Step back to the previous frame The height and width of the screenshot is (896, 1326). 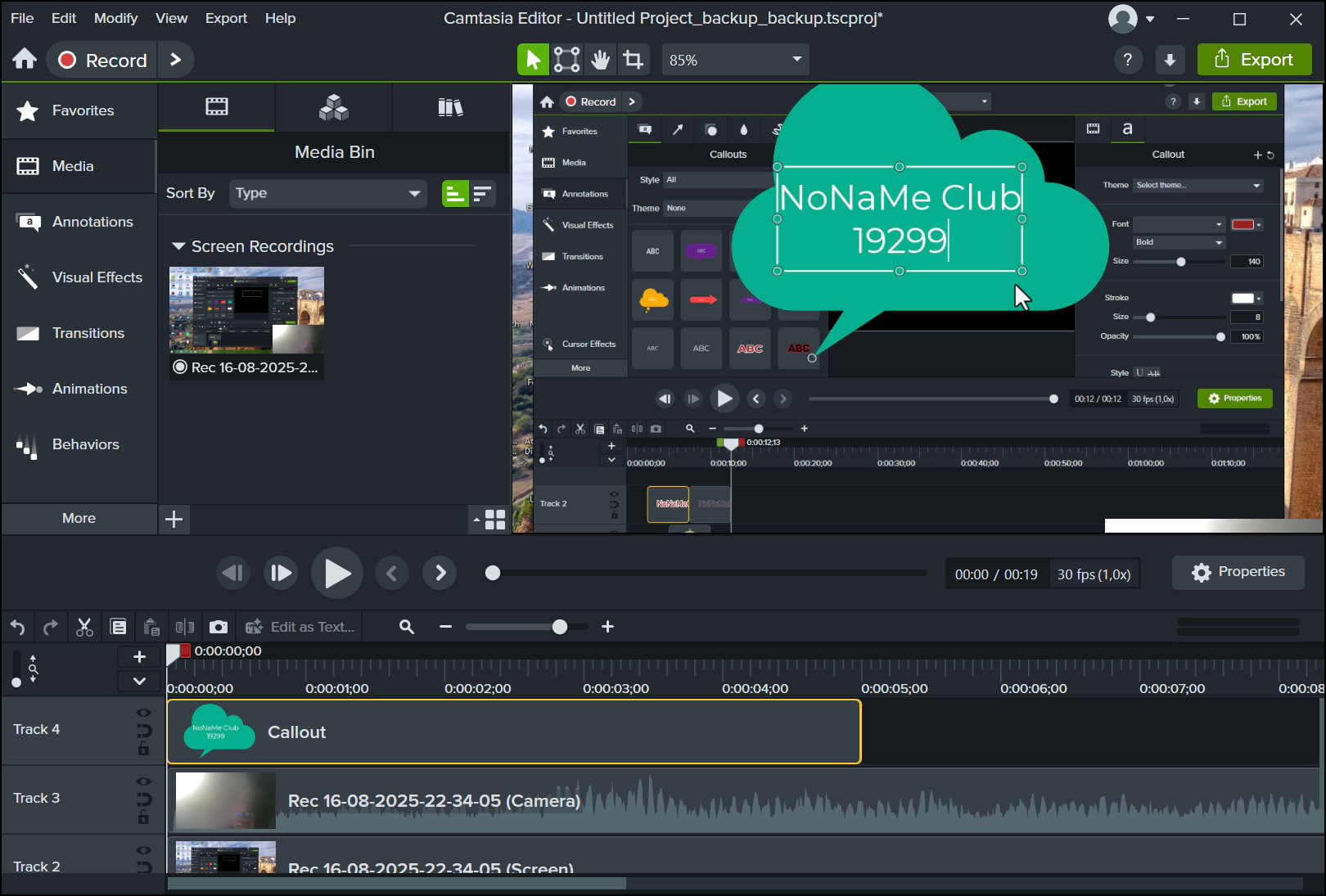click(232, 573)
